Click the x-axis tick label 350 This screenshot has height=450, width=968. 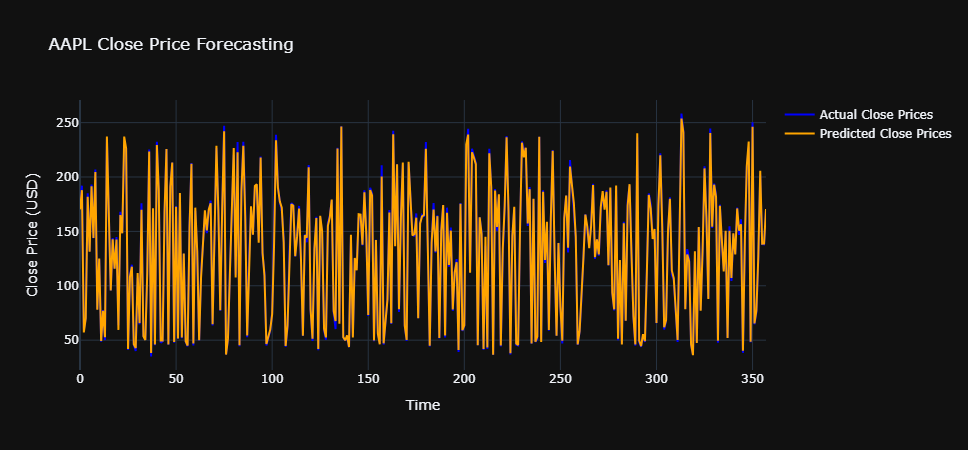[752, 377]
